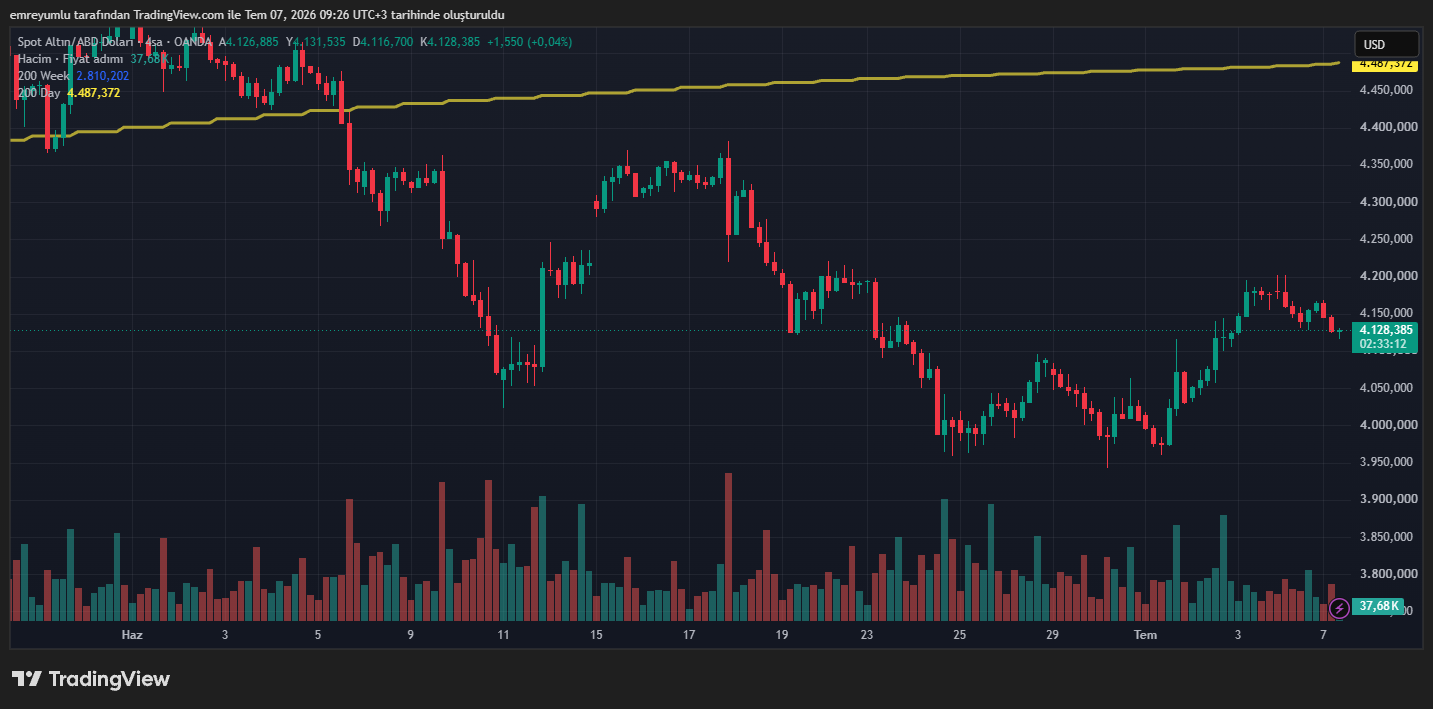
Task: Click the 4.050,000 price axis label
Action: point(1386,388)
